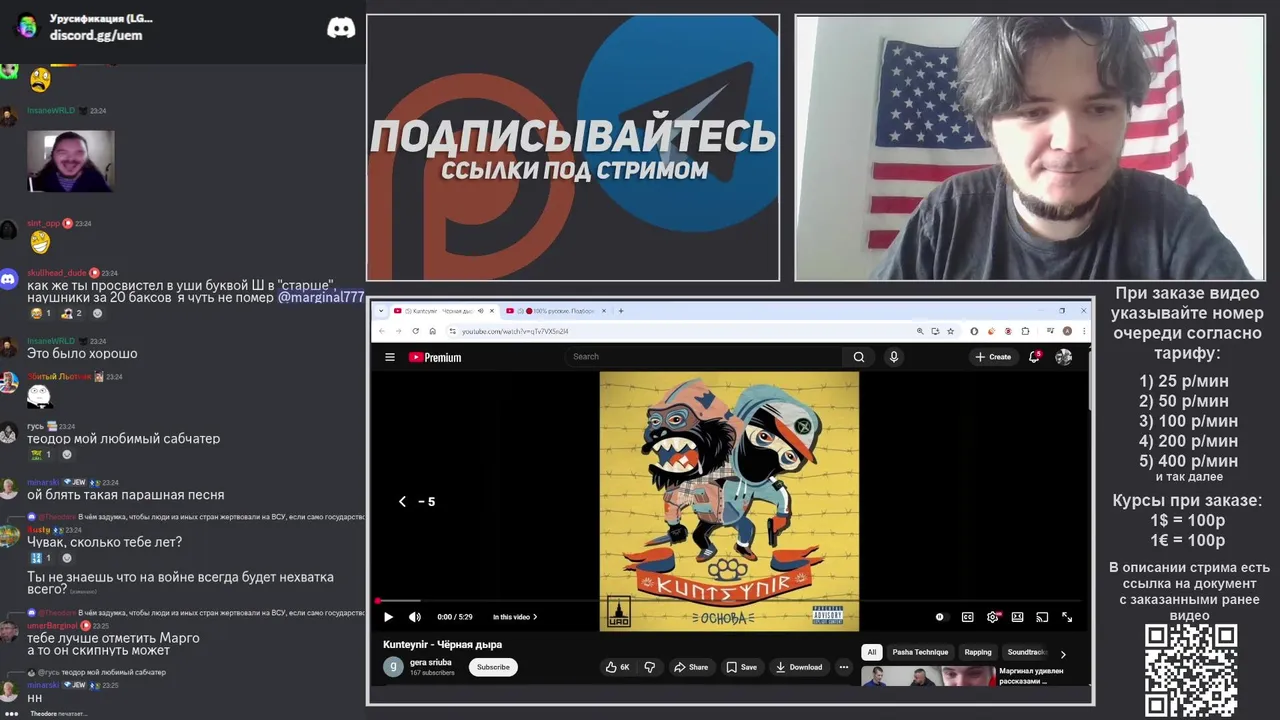Screen dimensions: 1280x720
Task: Subscribe to gera sriuba channel
Action: (493, 667)
